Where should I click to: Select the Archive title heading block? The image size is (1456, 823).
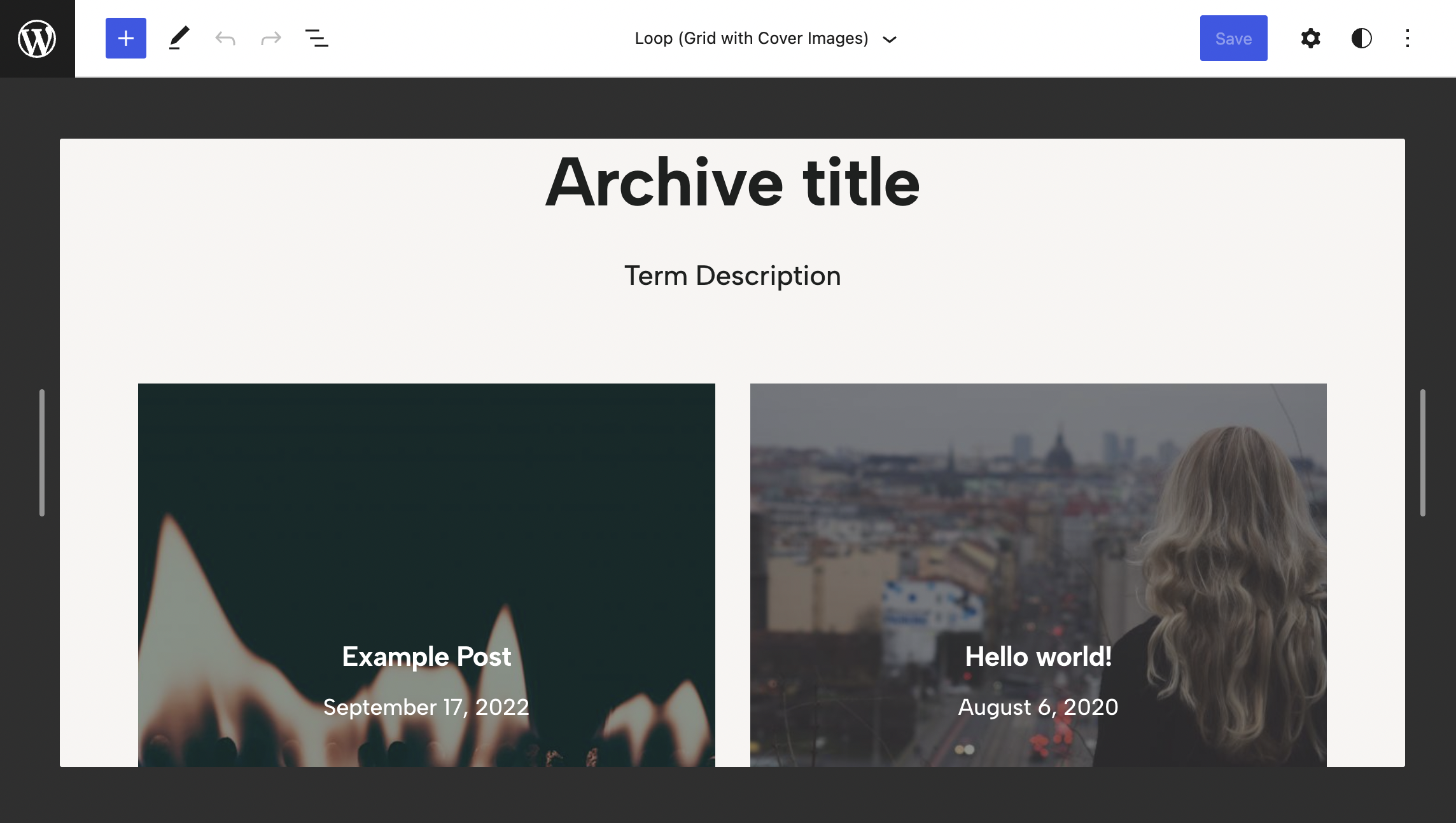tap(732, 183)
